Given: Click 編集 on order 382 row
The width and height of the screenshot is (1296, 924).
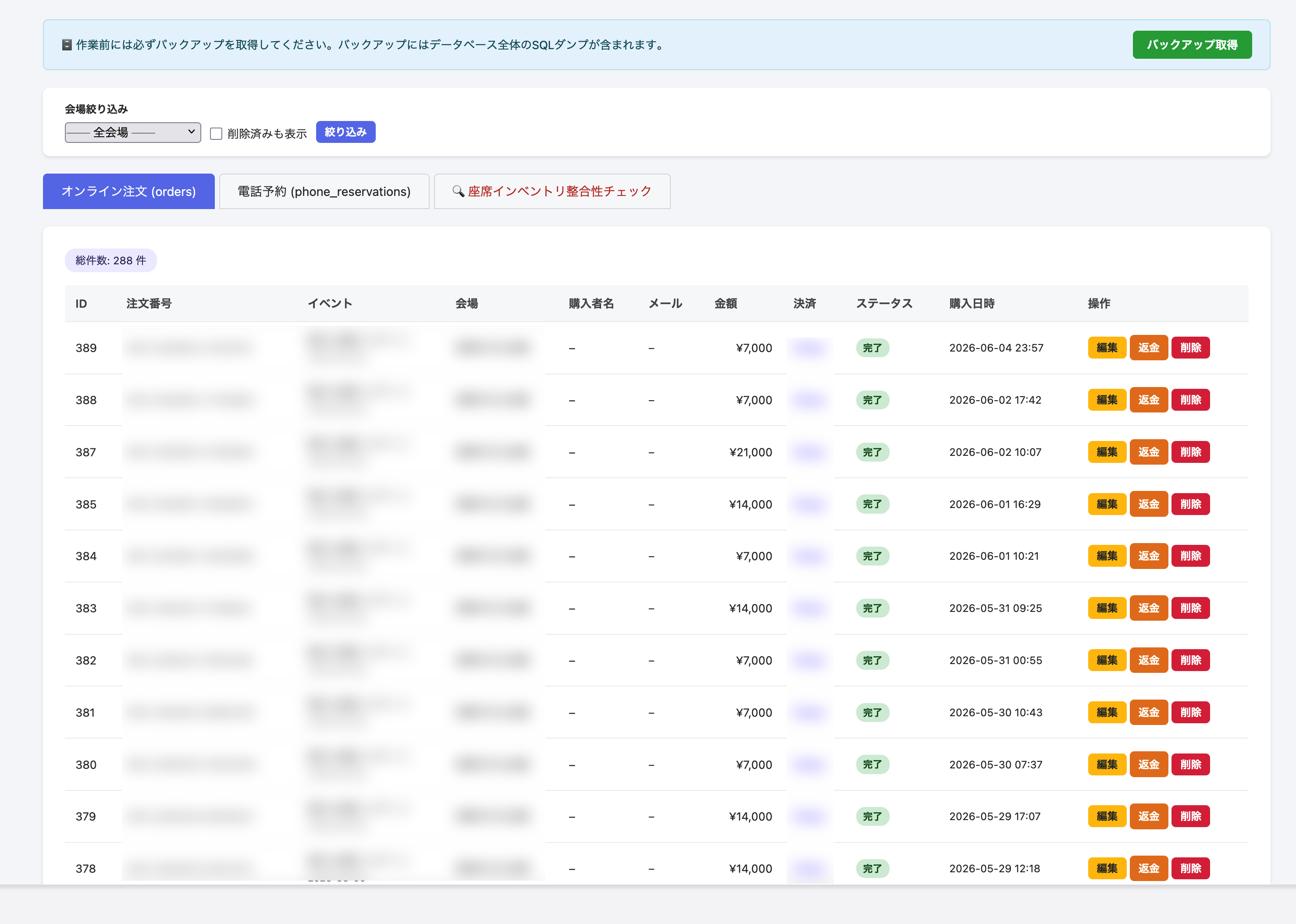Looking at the screenshot, I should 1107,661.
